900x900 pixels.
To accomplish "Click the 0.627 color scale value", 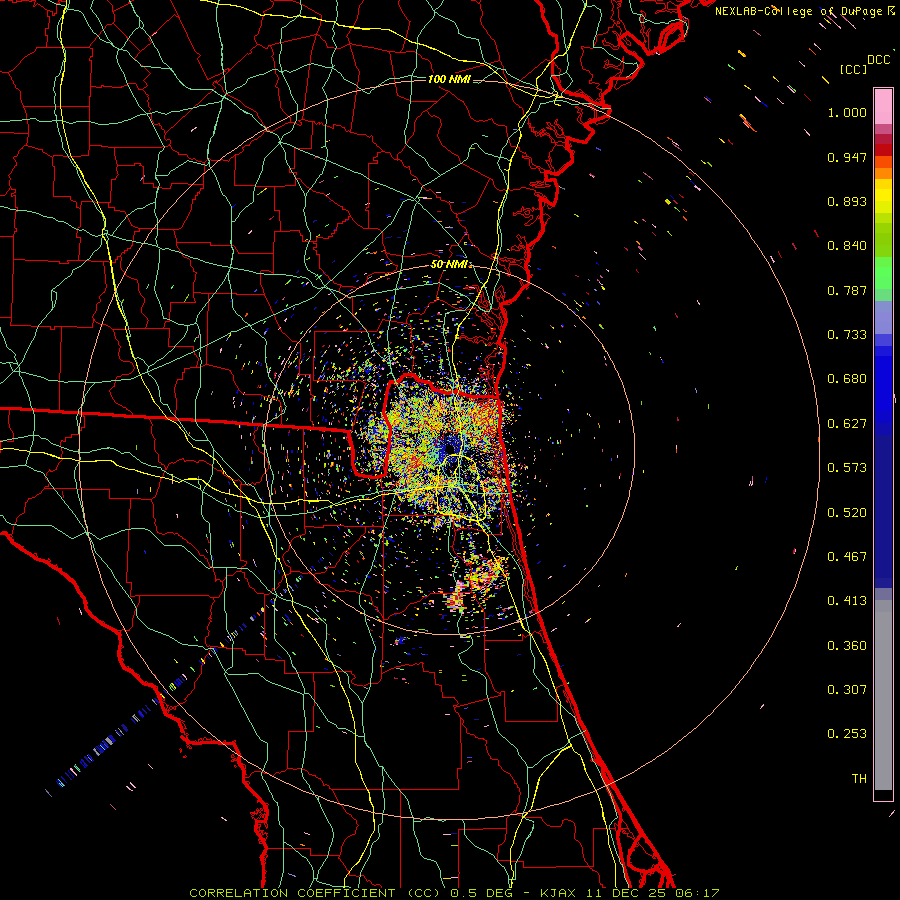I will click(847, 424).
